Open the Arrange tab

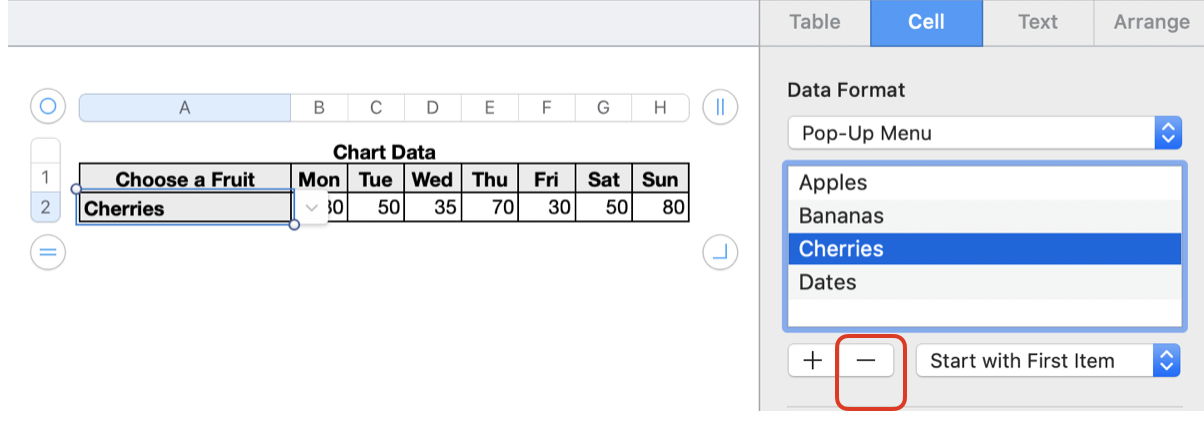pos(1151,22)
